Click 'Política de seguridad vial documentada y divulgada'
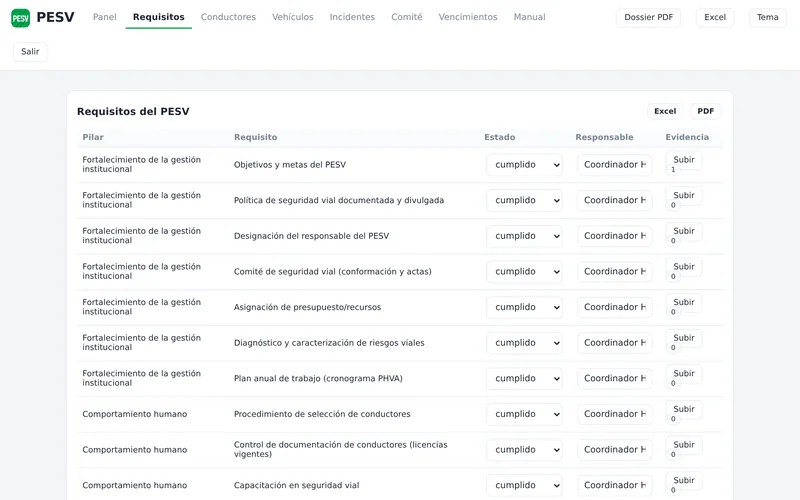800x500 pixels. pyautogui.click(x=339, y=201)
